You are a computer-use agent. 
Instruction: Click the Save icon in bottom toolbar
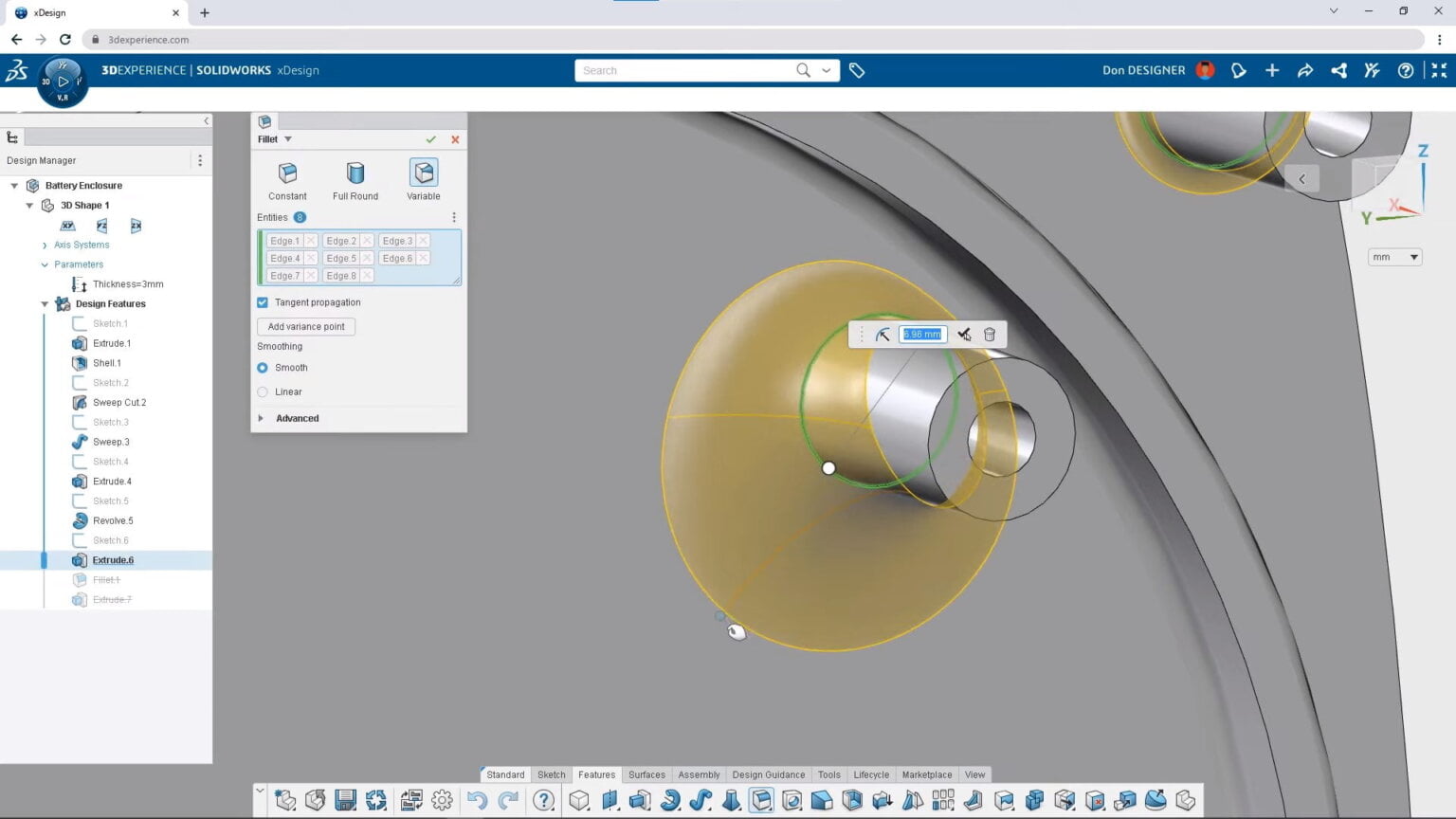[x=346, y=801]
